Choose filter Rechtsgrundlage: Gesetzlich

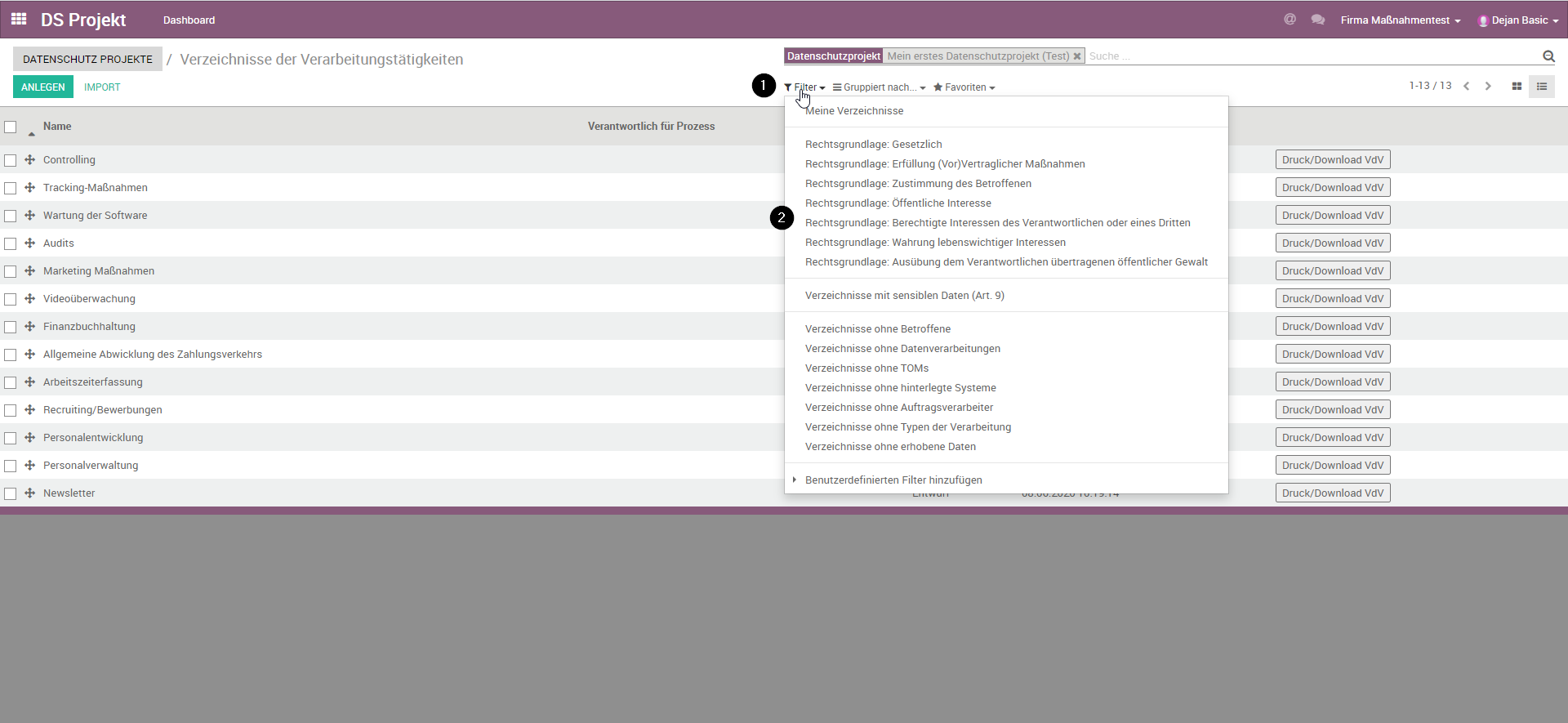click(x=873, y=145)
